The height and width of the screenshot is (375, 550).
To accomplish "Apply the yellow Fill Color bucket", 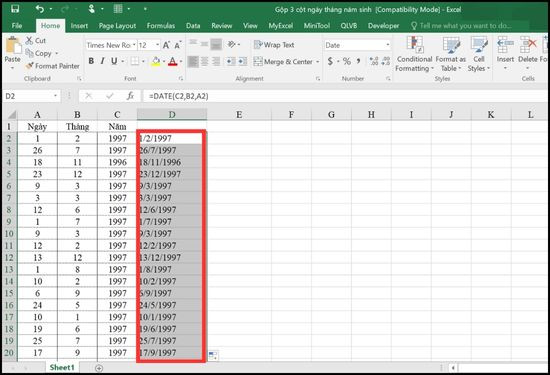I will 156,61.
